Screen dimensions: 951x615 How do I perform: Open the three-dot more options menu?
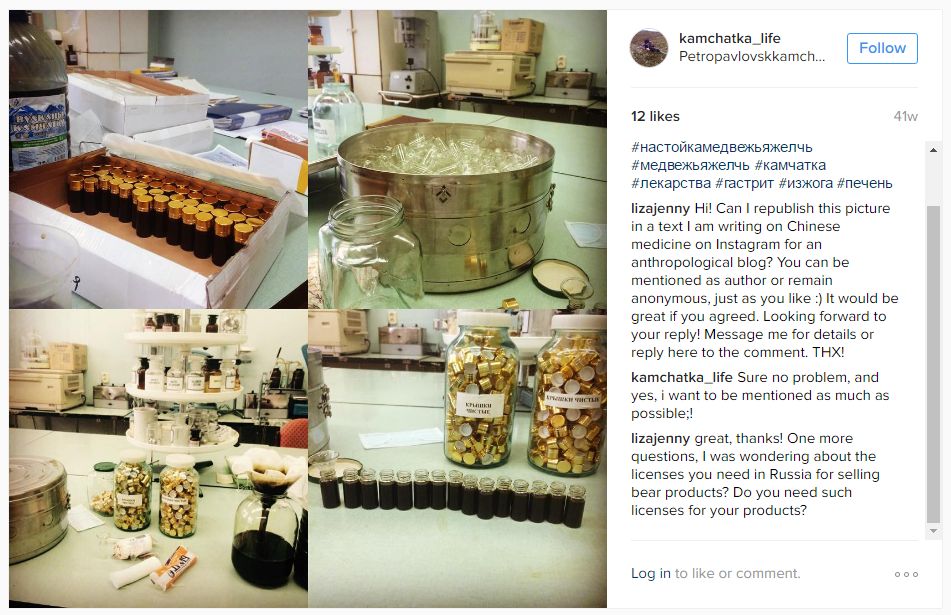(906, 574)
